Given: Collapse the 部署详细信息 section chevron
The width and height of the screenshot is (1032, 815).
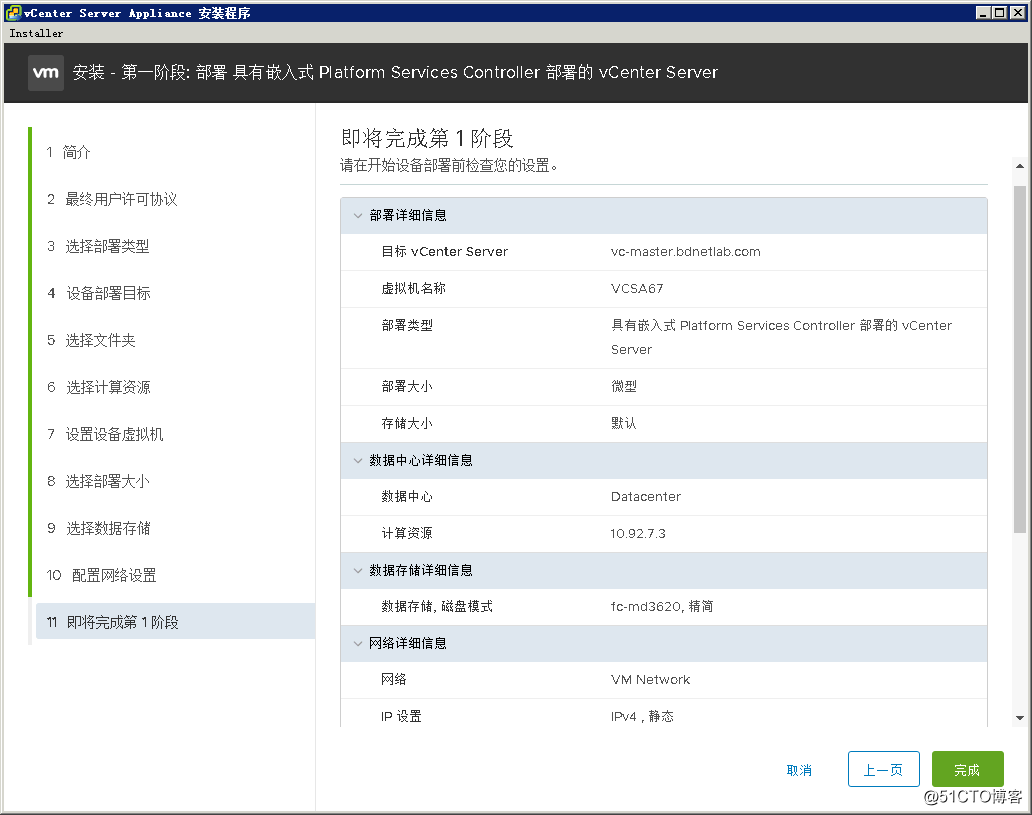Looking at the screenshot, I should (x=358, y=215).
